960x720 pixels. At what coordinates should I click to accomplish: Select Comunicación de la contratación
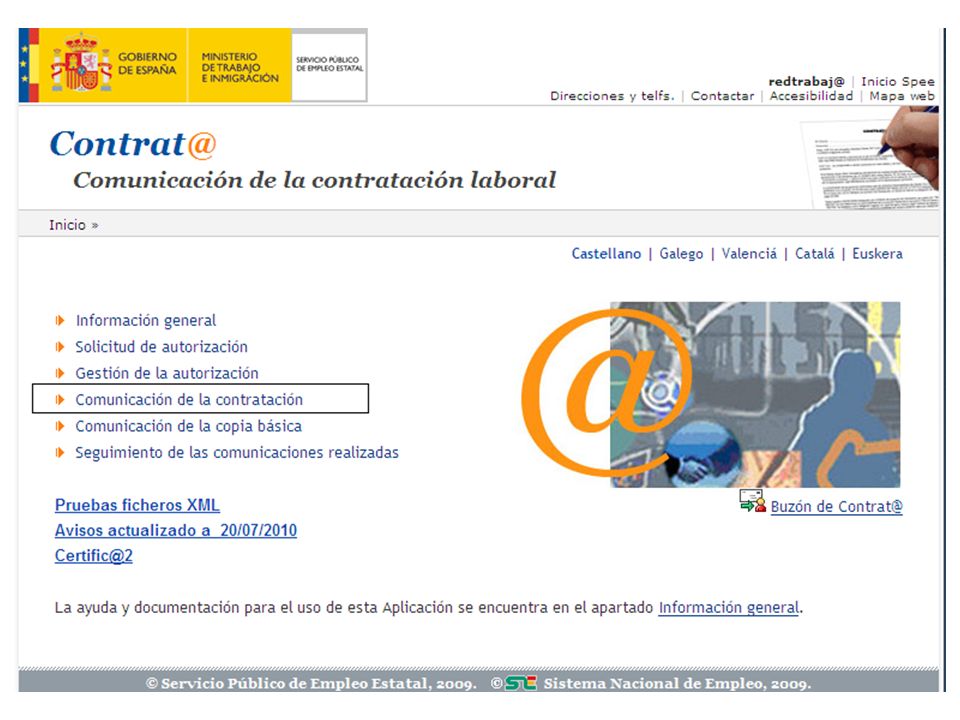[x=189, y=399]
